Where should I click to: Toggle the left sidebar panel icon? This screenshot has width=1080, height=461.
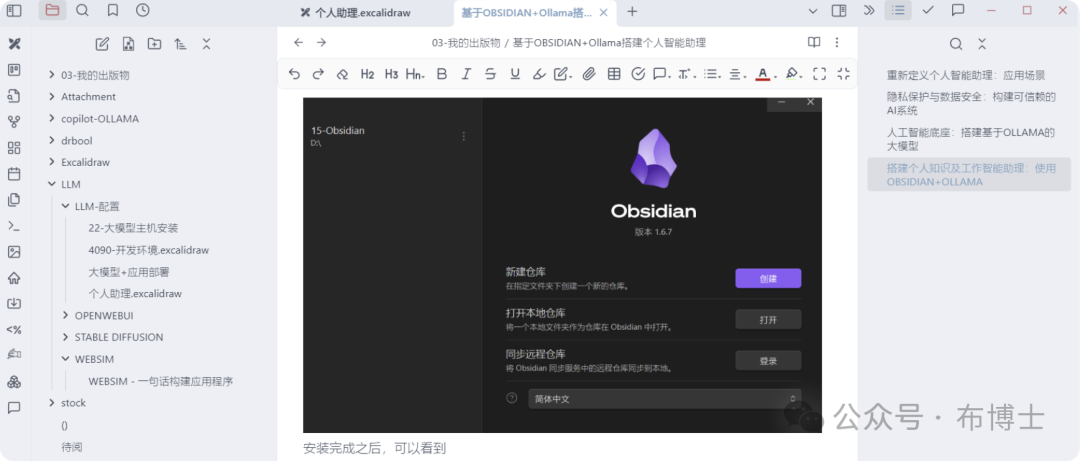[14, 10]
